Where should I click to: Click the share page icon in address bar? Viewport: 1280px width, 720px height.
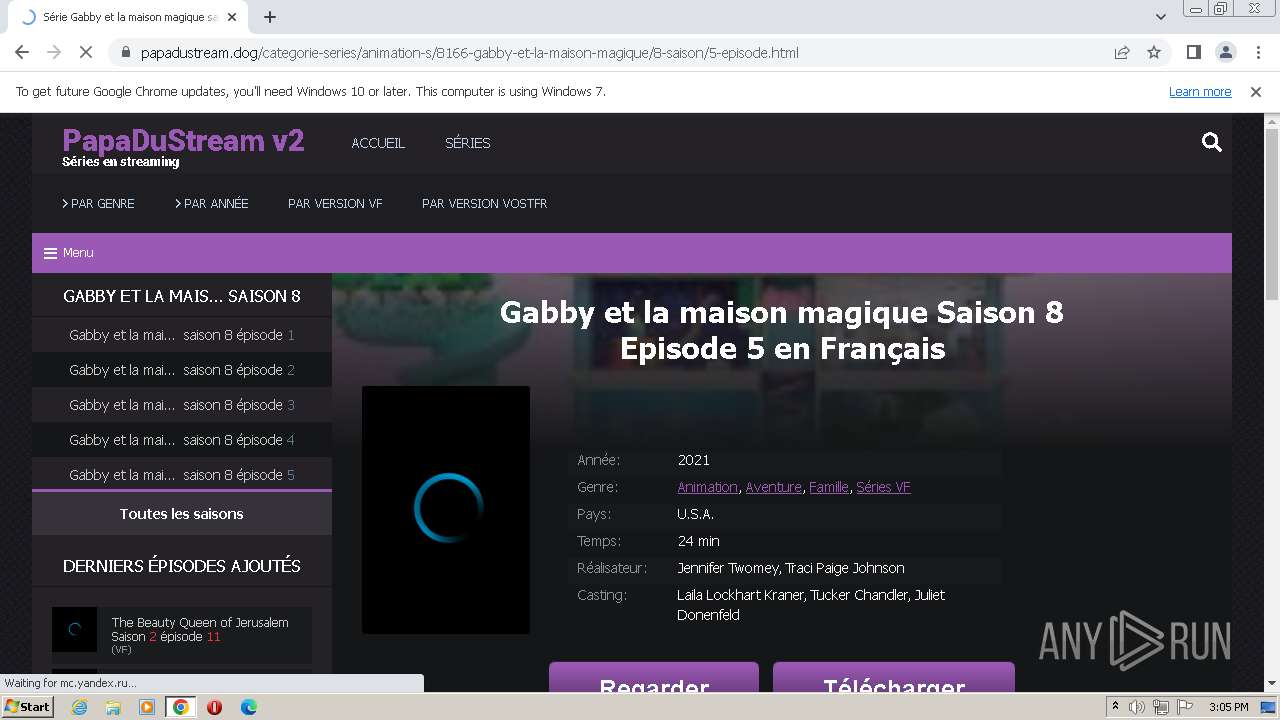1122,52
